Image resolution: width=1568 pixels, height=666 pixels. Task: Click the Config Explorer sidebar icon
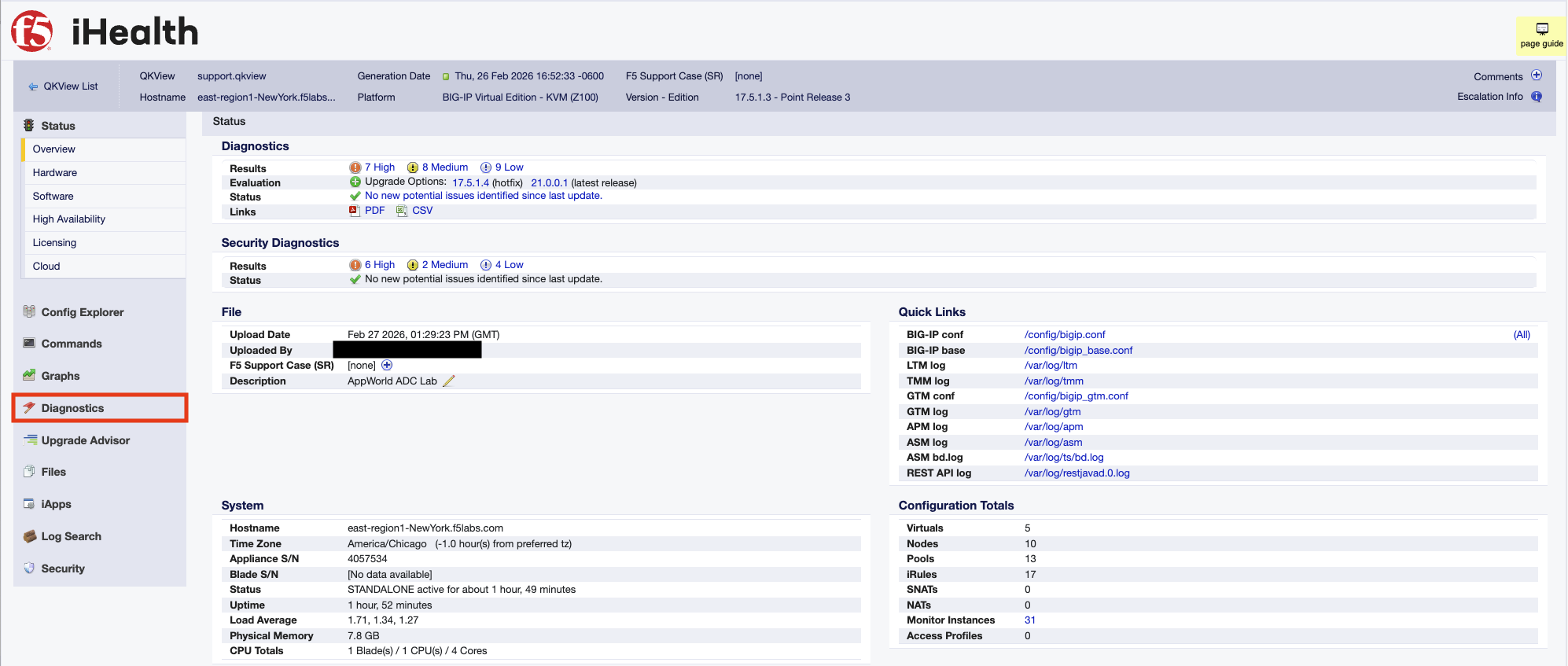tap(29, 311)
